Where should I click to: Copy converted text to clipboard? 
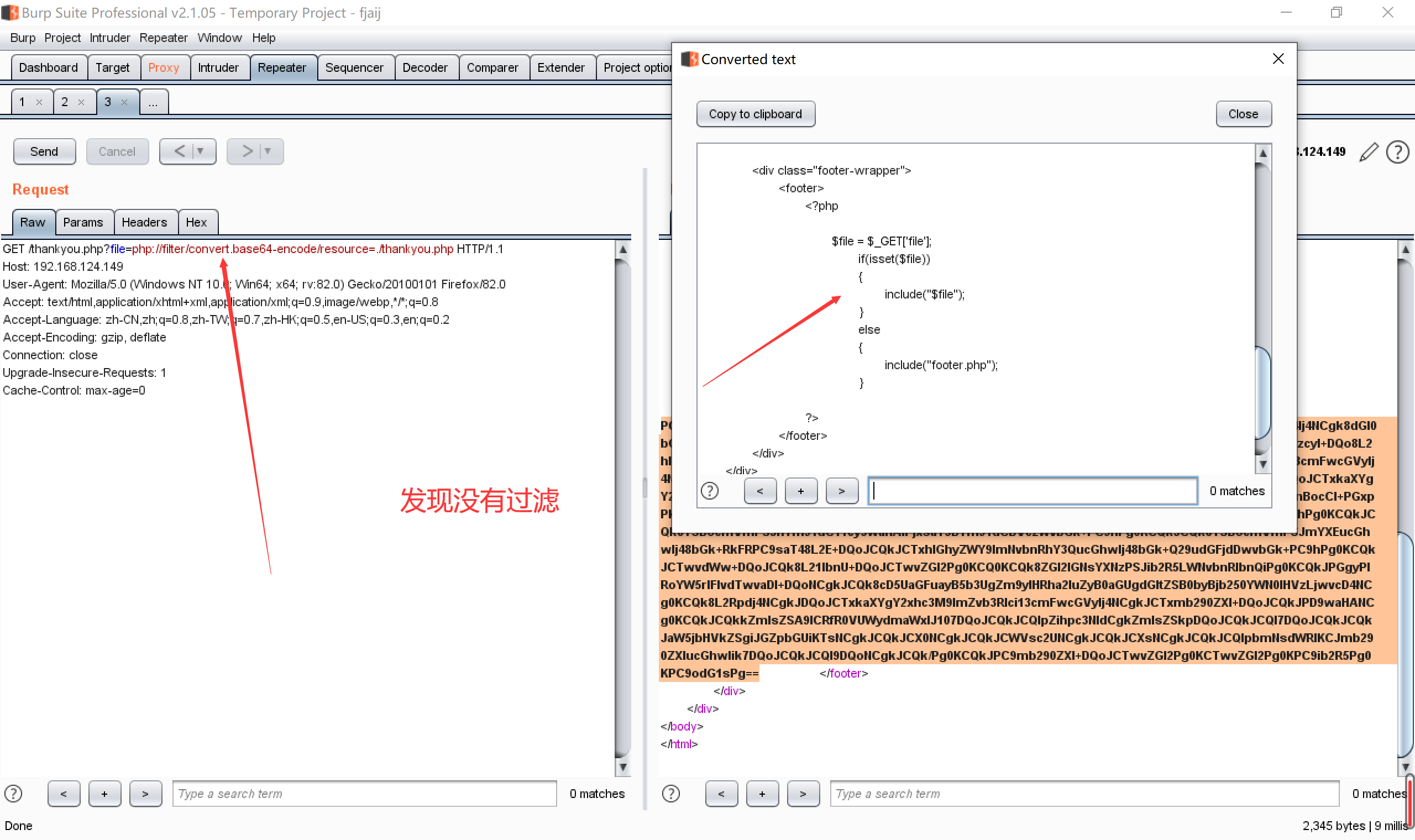point(756,114)
